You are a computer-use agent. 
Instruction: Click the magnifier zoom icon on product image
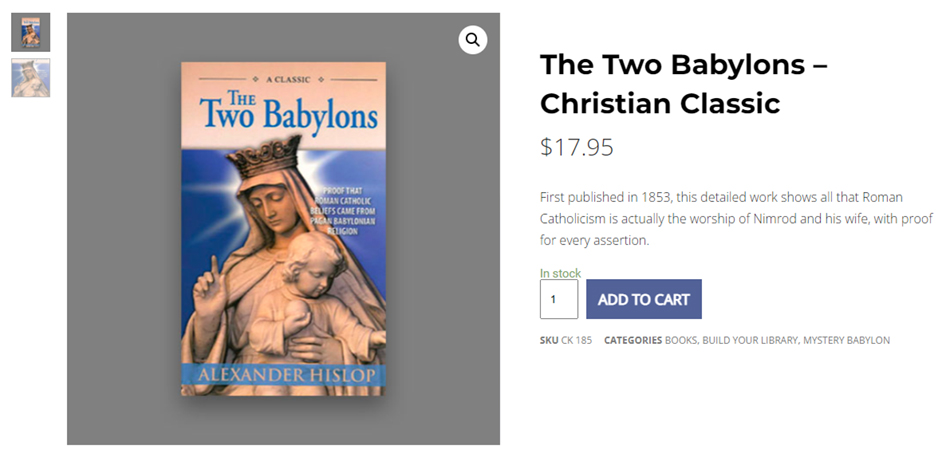point(473,40)
